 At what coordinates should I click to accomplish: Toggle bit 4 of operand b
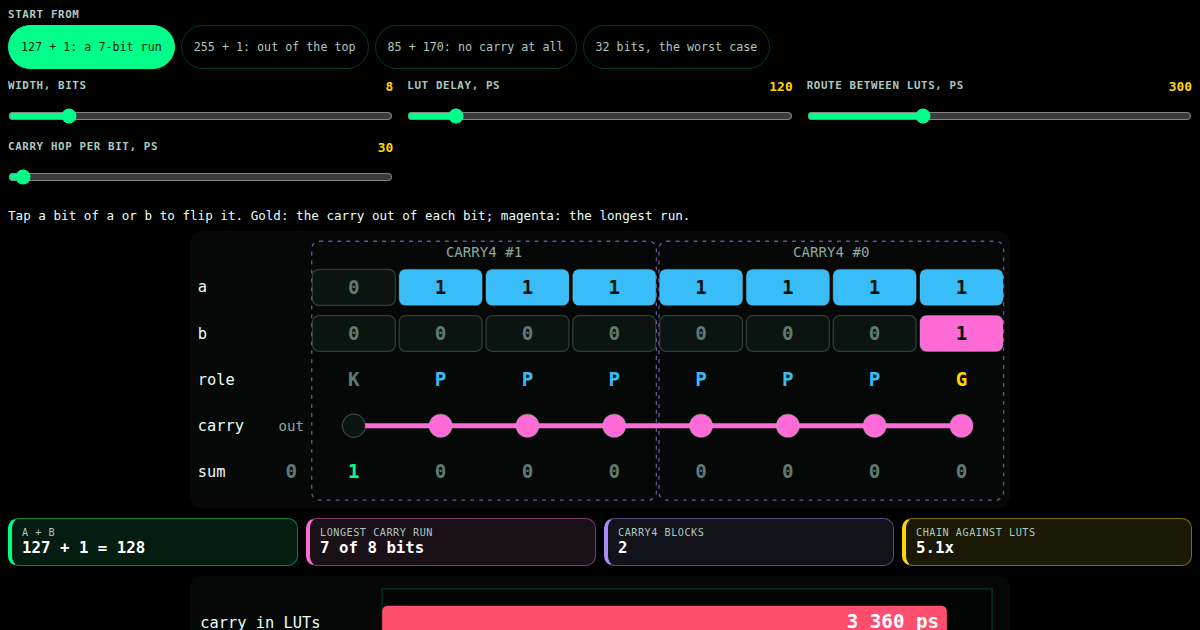click(x=614, y=333)
